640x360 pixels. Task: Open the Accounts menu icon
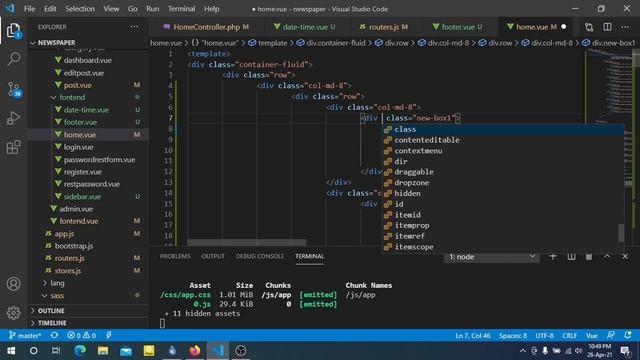(13, 284)
